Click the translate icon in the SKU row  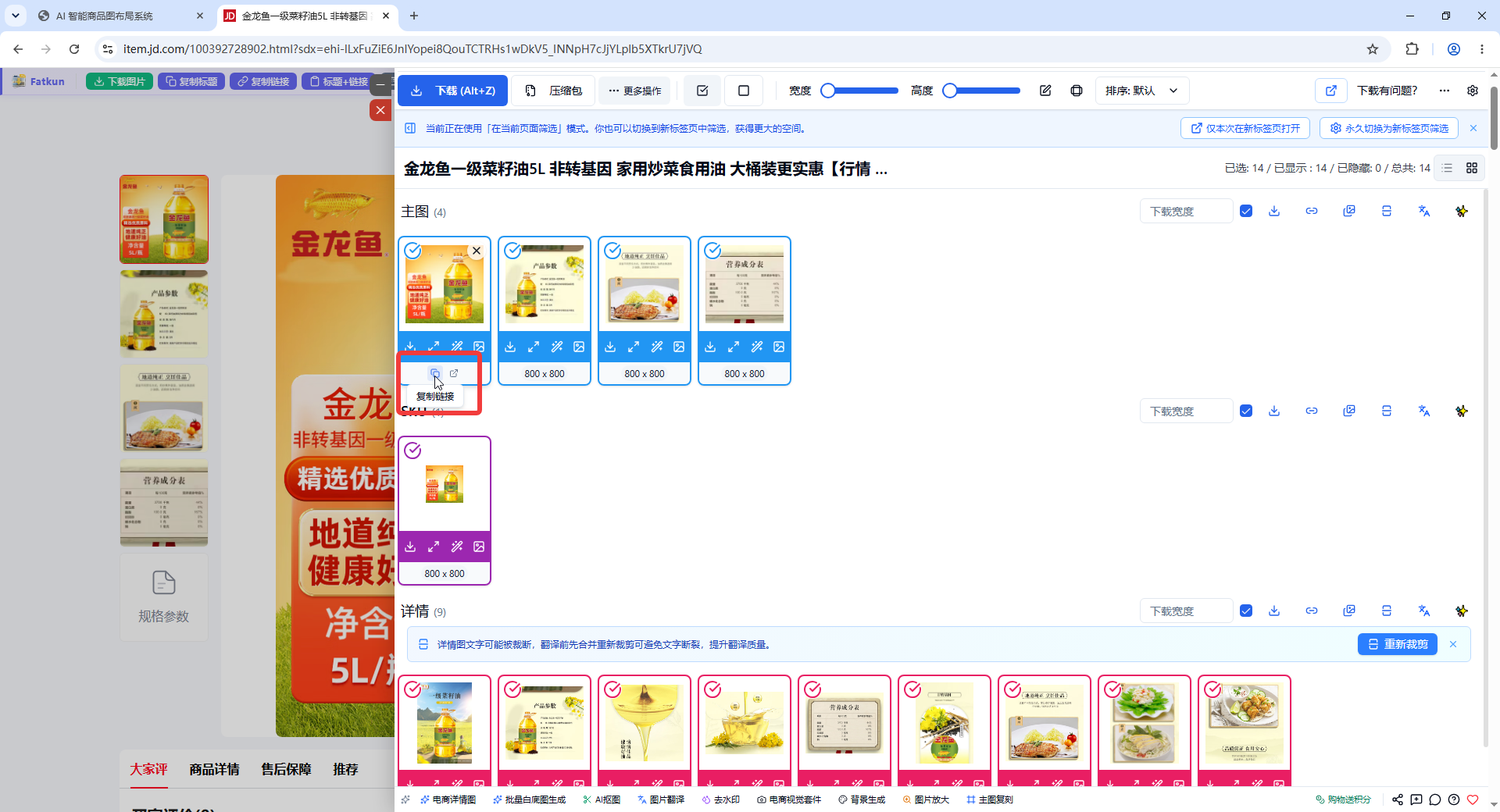(1424, 411)
